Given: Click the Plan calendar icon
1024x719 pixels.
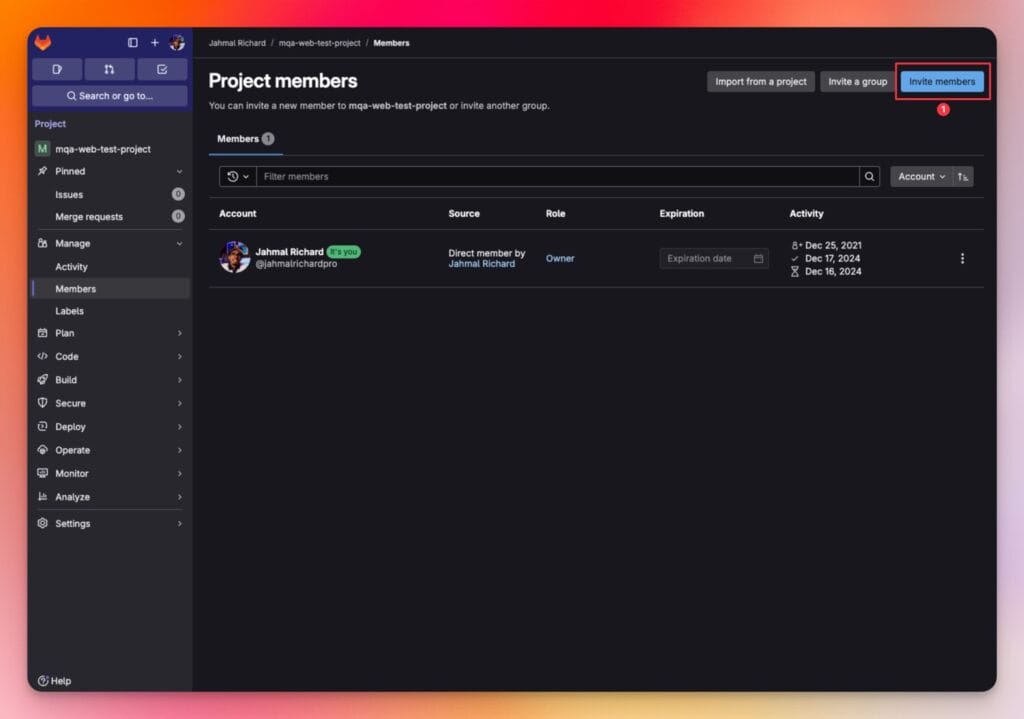Looking at the screenshot, I should [42, 333].
